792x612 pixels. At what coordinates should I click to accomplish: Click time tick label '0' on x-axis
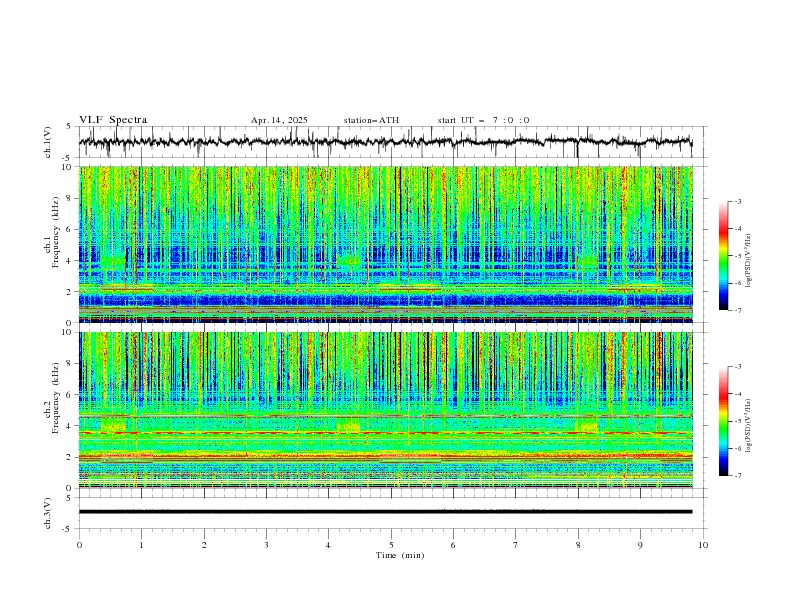[x=79, y=545]
